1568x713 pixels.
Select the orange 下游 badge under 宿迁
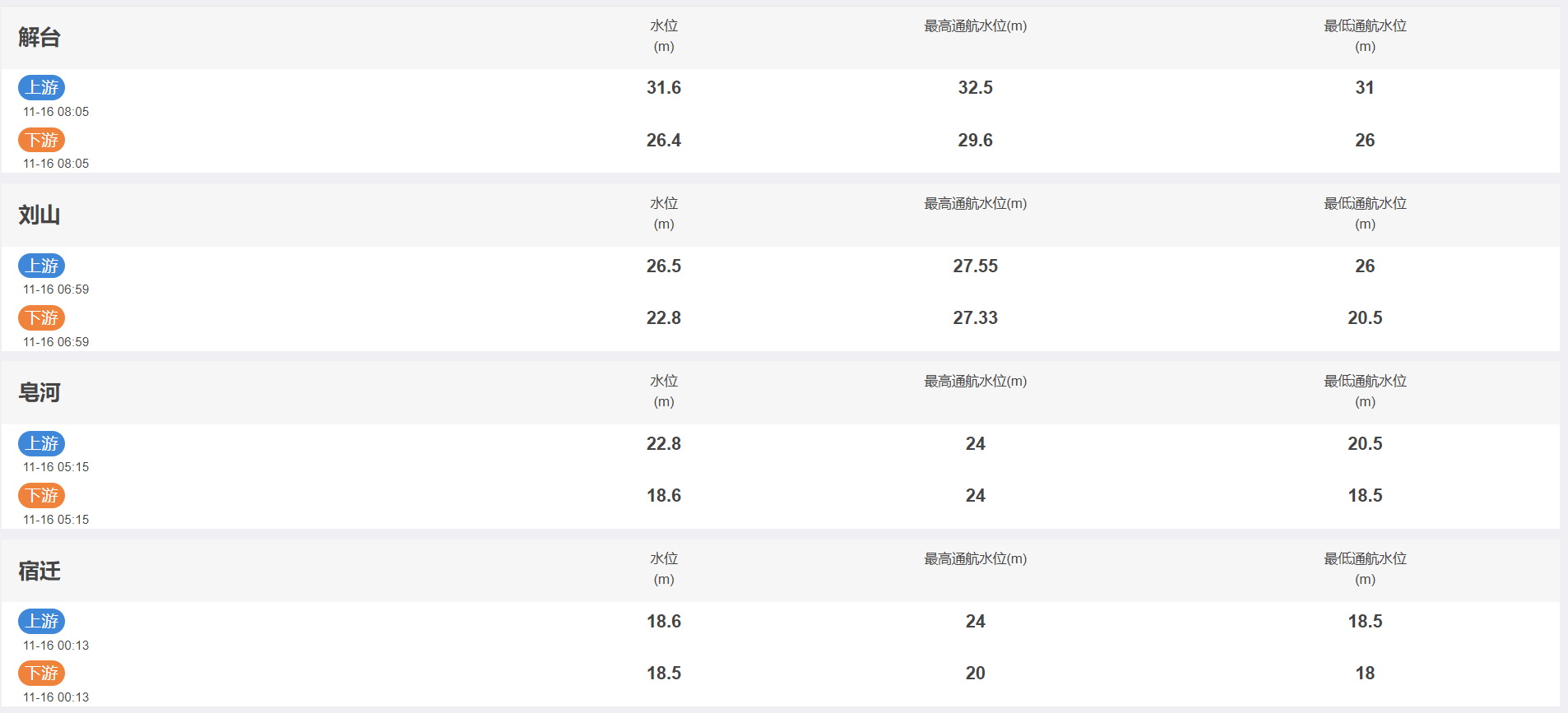click(x=41, y=673)
